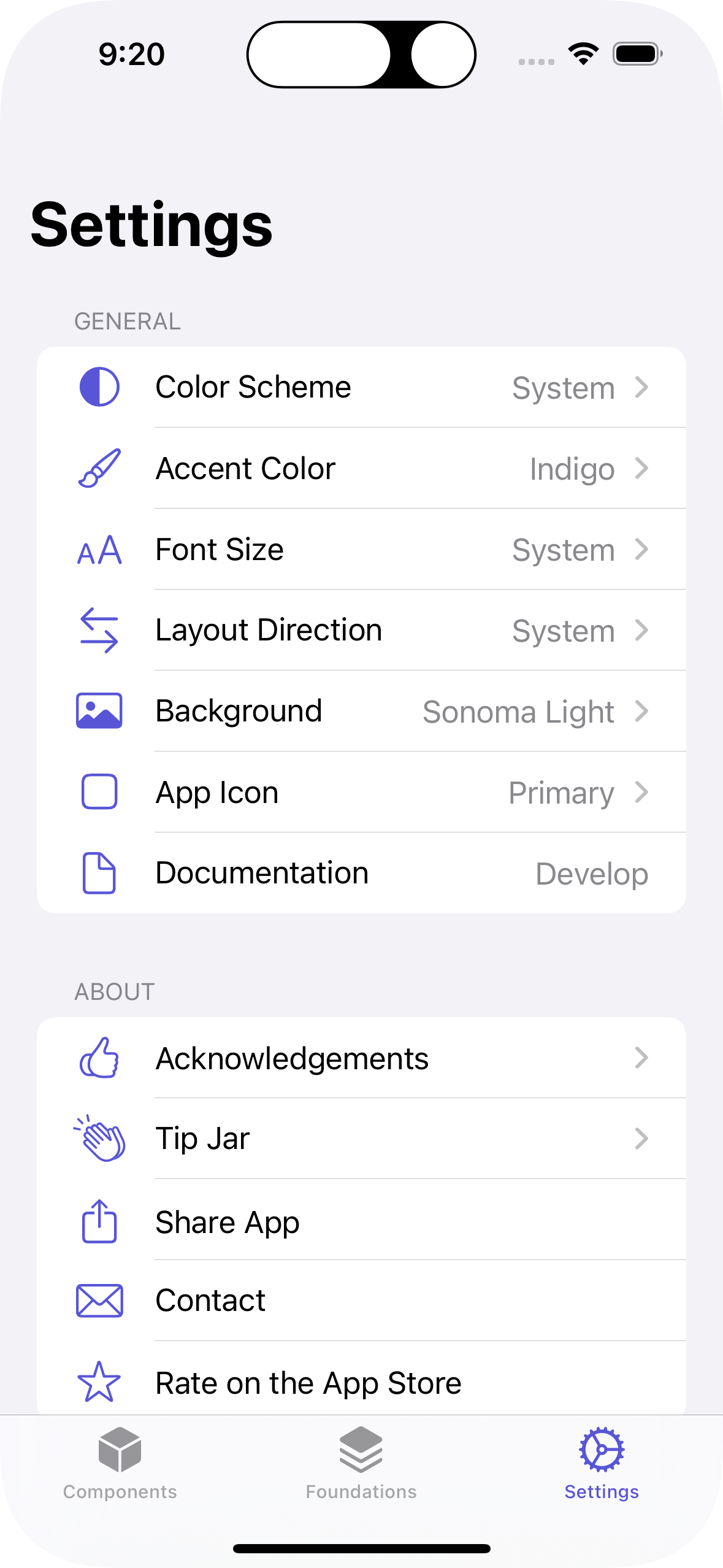This screenshot has width=723, height=1568.
Task: Open Documentation labeled Develop
Action: 591,874
